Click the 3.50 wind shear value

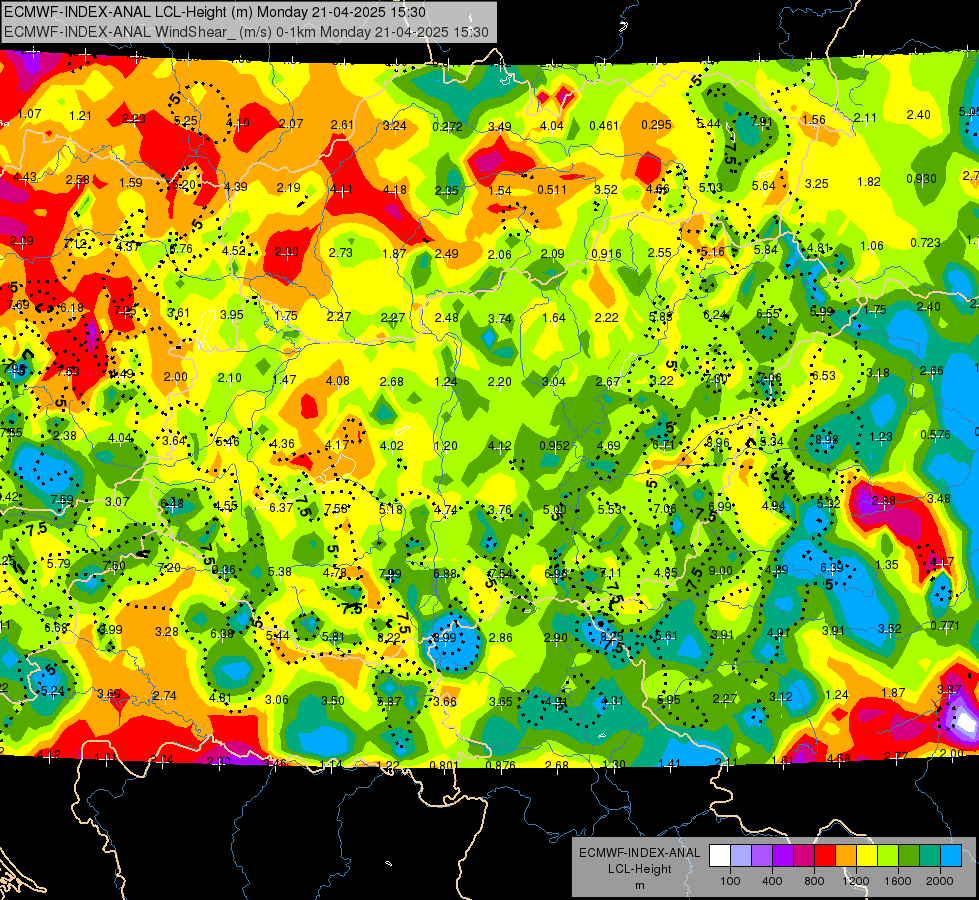333,700
